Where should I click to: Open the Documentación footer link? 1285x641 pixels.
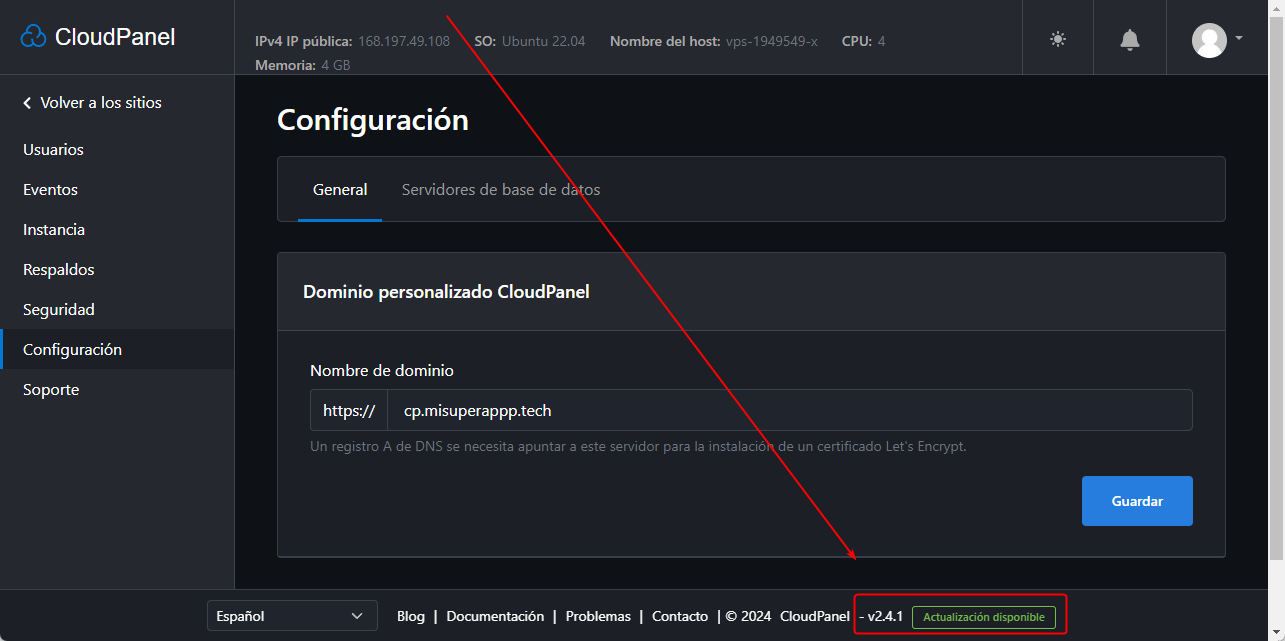[495, 617]
